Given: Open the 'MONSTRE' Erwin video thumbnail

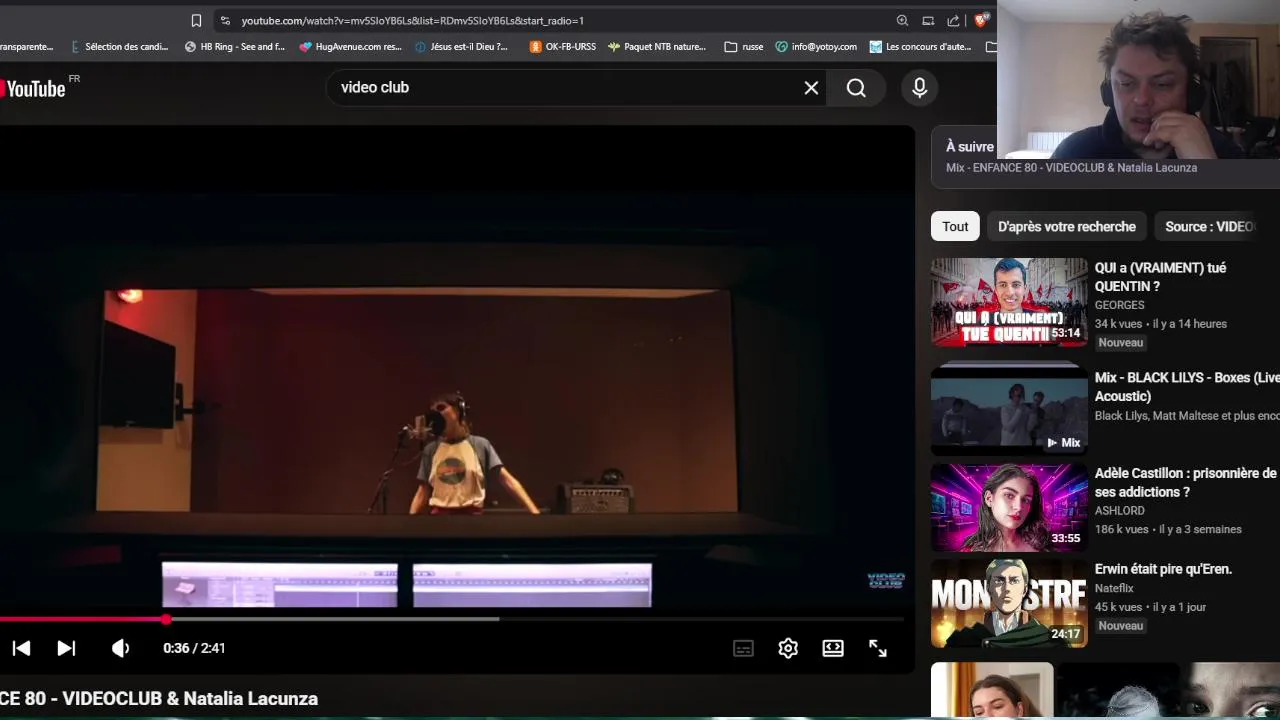Looking at the screenshot, I should [x=1009, y=603].
